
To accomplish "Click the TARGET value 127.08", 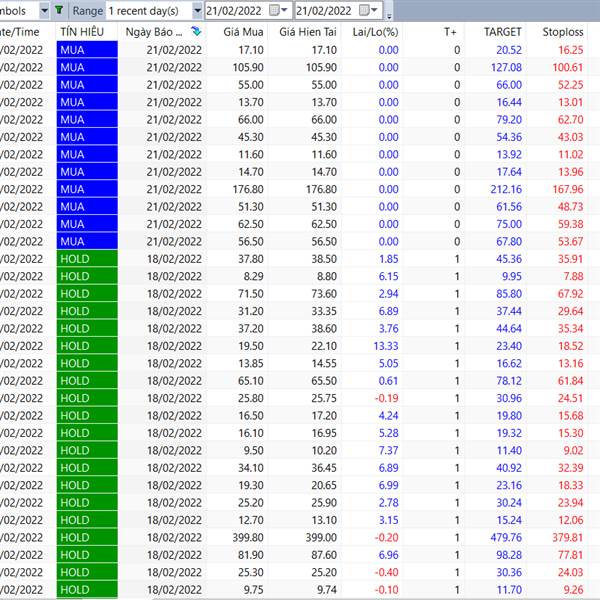I will tap(506, 67).
